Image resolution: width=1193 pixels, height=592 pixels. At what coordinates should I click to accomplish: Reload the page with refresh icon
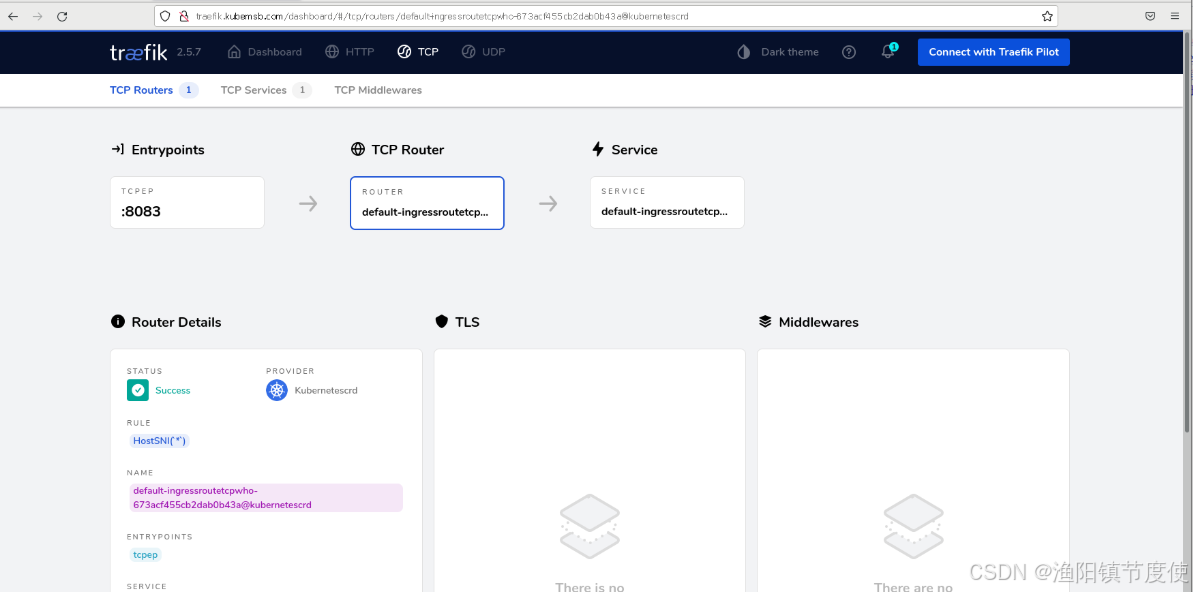(62, 16)
